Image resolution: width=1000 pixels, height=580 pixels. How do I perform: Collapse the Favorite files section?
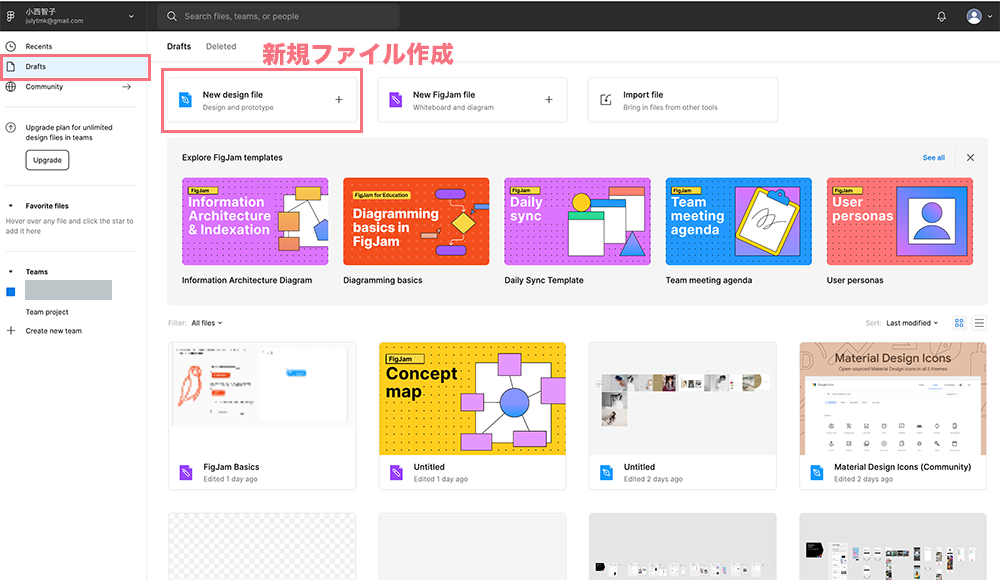point(11,206)
